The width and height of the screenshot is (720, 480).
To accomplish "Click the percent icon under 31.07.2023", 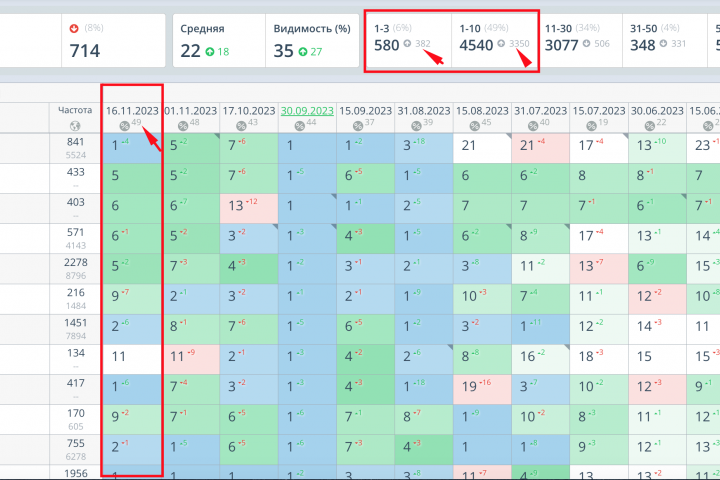I will tap(533, 125).
